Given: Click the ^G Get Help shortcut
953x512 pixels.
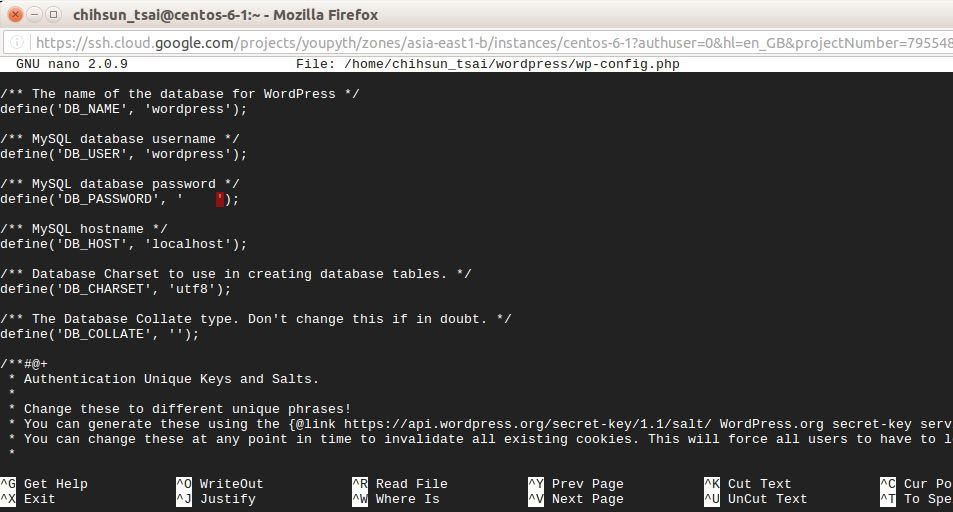Looking at the screenshot, I should 44,484.
